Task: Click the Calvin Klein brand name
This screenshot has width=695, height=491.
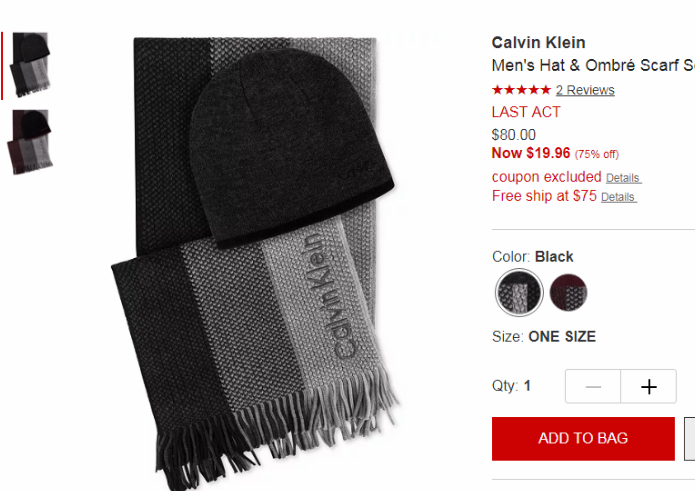Action: click(539, 43)
